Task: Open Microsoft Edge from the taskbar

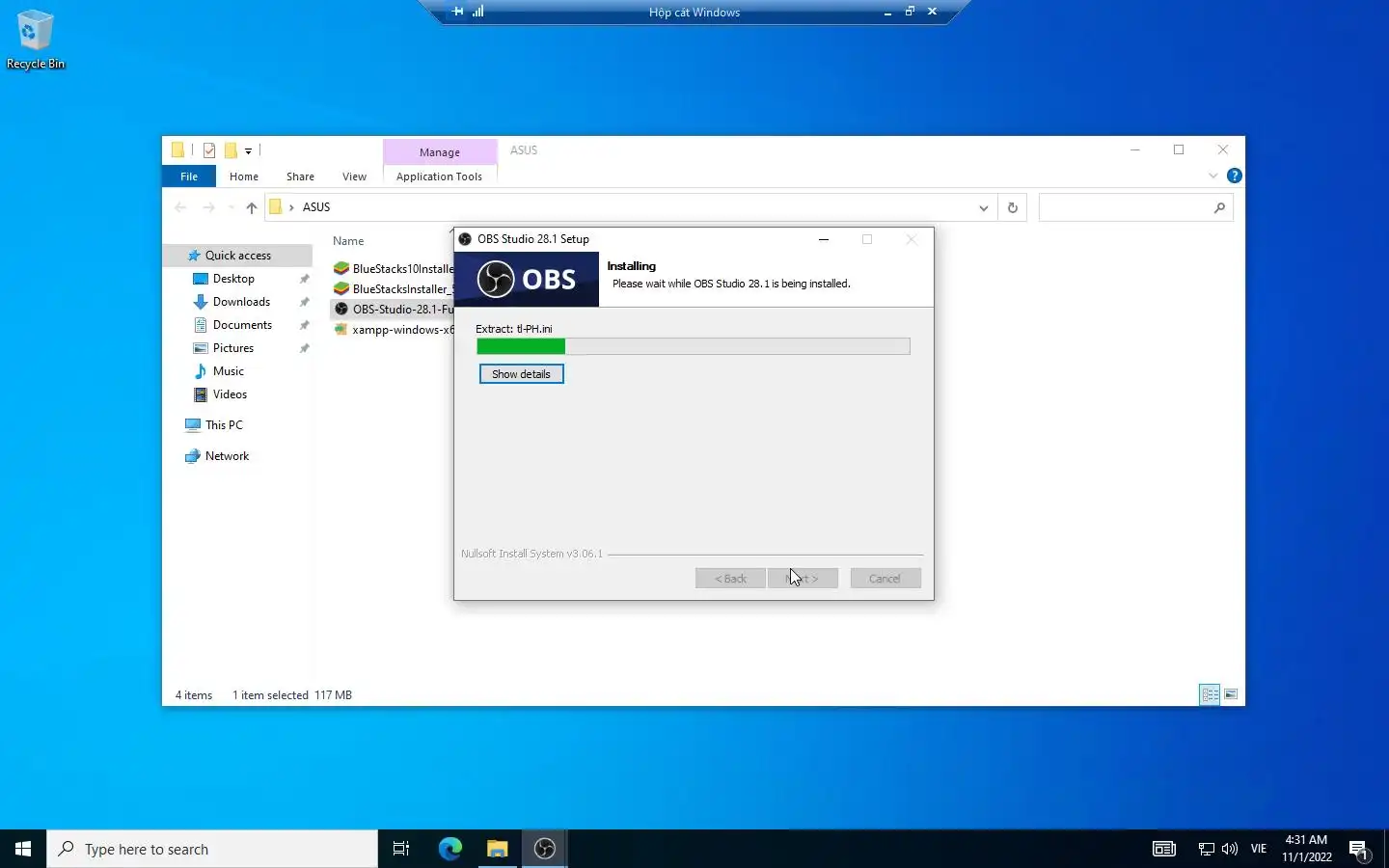Action: (450, 849)
